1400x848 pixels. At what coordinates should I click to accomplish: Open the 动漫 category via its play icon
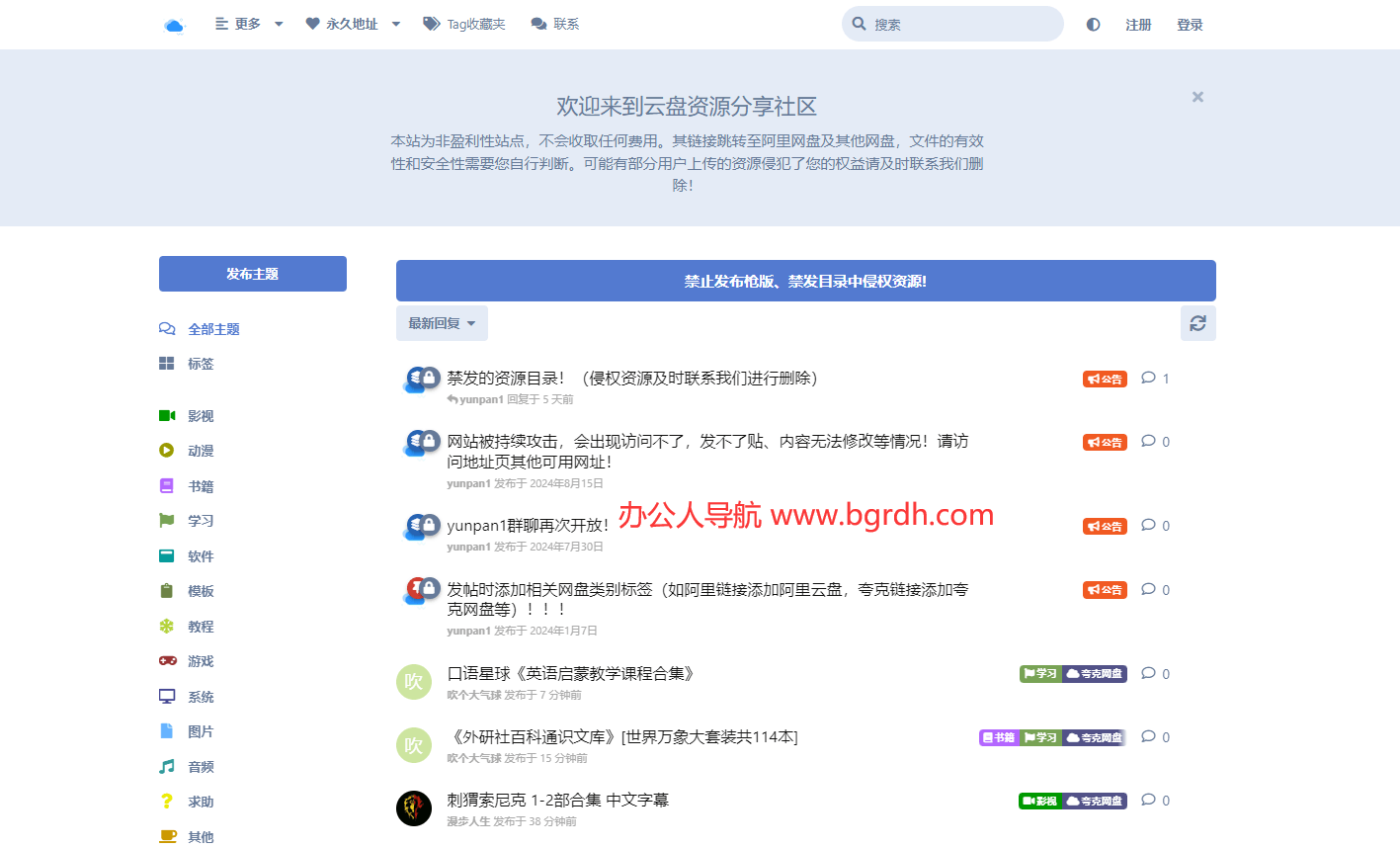167,451
